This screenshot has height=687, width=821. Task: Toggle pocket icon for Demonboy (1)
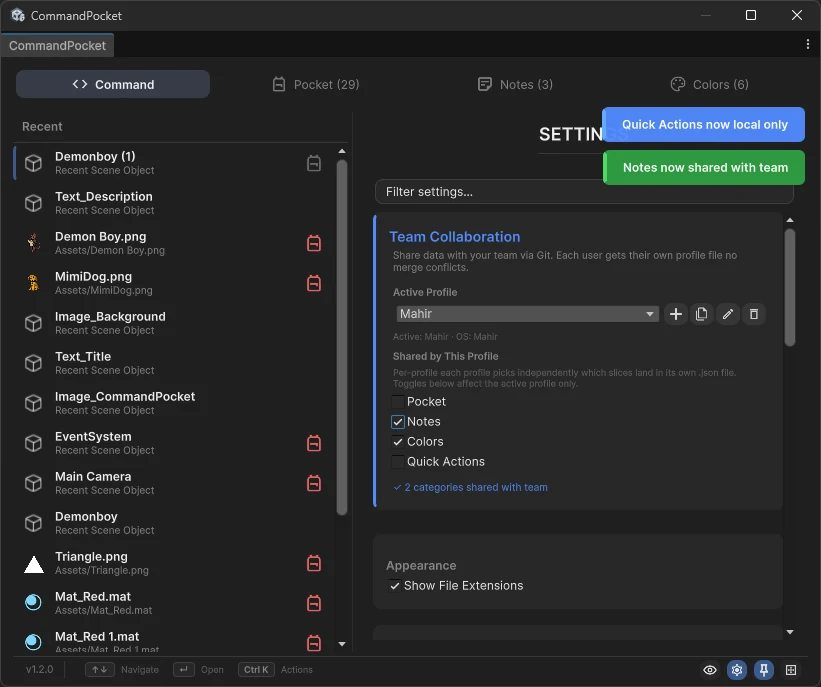tap(314, 163)
